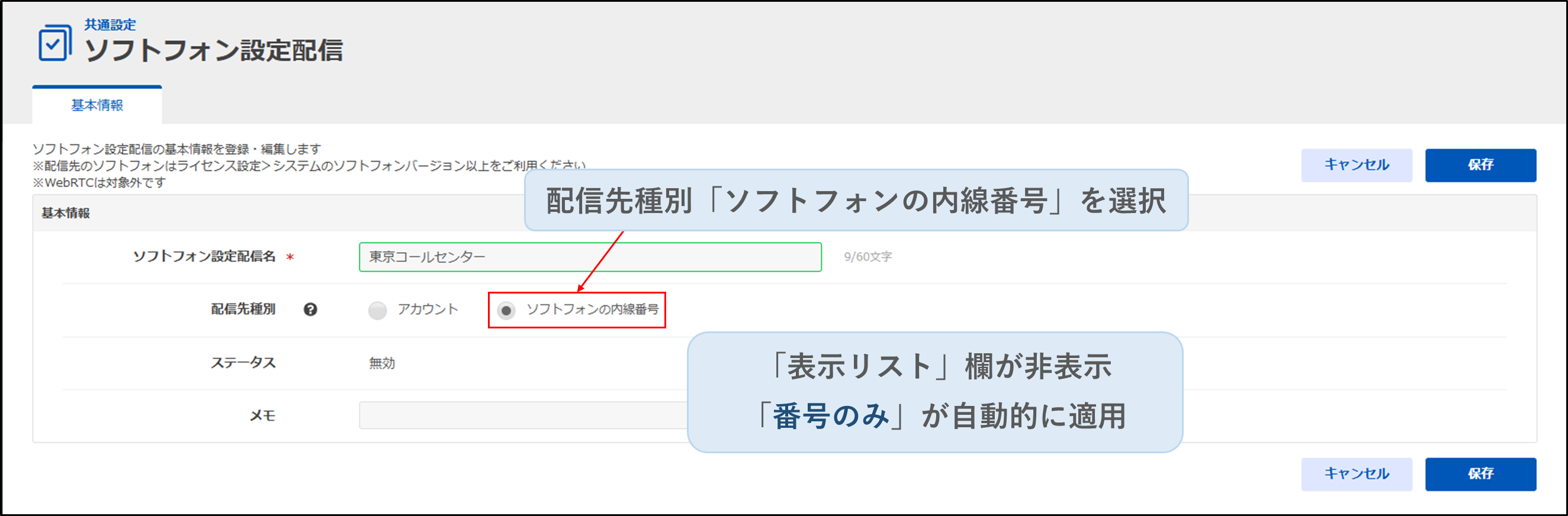Select the ソフトフォンの内線番号 radio option
This screenshot has width=1568, height=516.
click(x=506, y=310)
